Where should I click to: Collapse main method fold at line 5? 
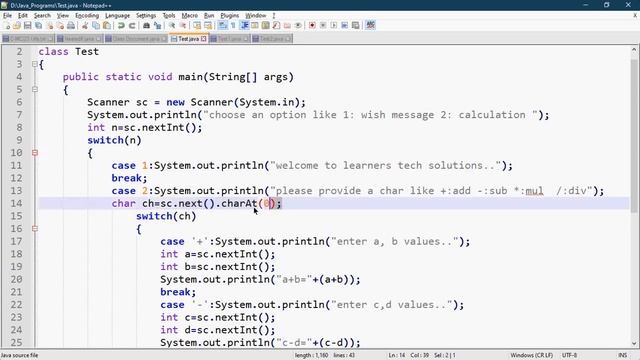35,89
